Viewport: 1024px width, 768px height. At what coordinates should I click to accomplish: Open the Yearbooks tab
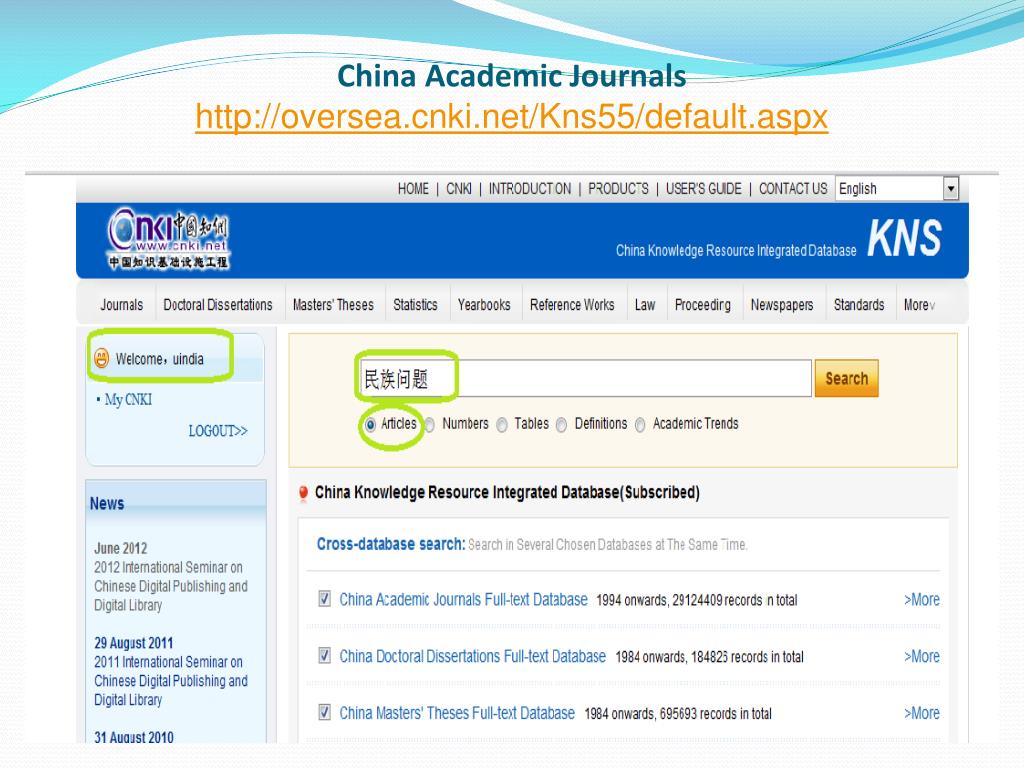click(x=484, y=305)
